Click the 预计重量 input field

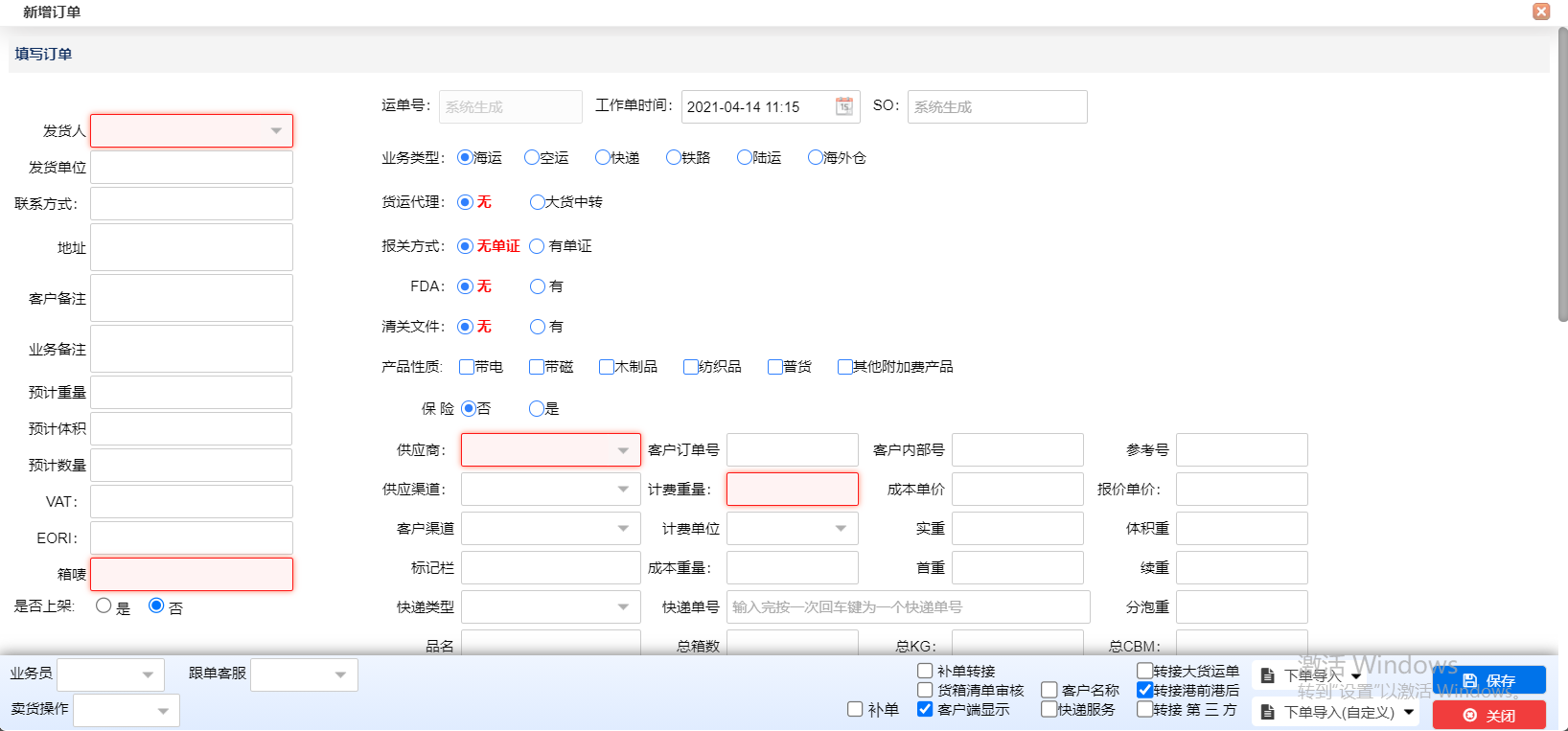[192, 392]
